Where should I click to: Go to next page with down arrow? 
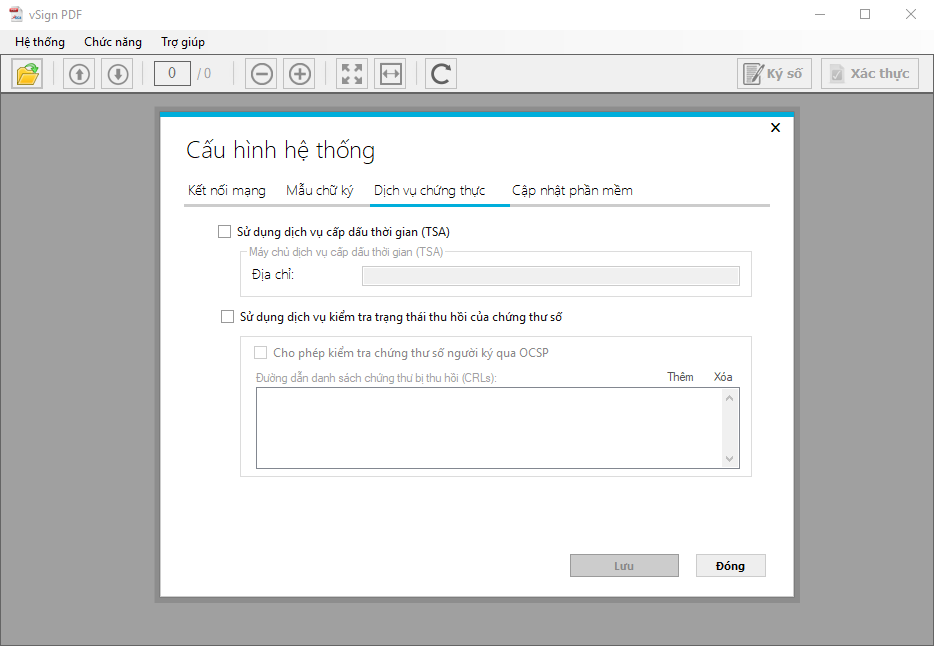118,74
